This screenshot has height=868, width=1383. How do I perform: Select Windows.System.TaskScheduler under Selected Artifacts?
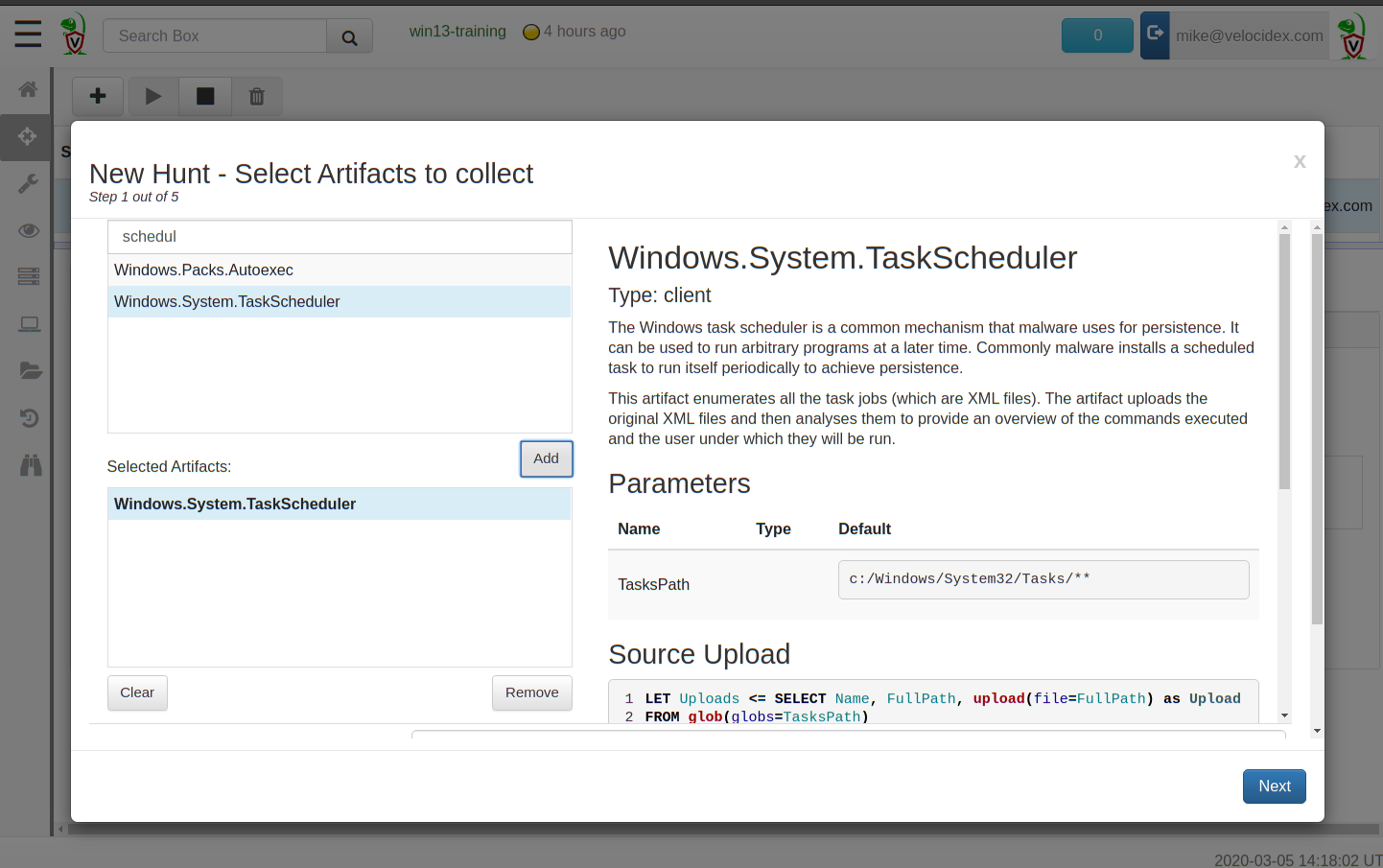340,504
